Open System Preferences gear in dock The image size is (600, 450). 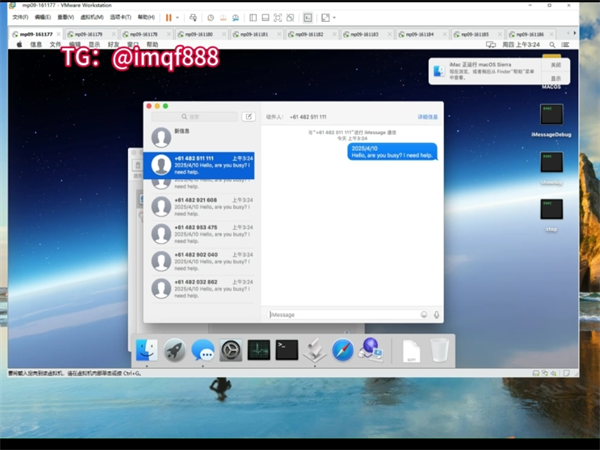231,350
